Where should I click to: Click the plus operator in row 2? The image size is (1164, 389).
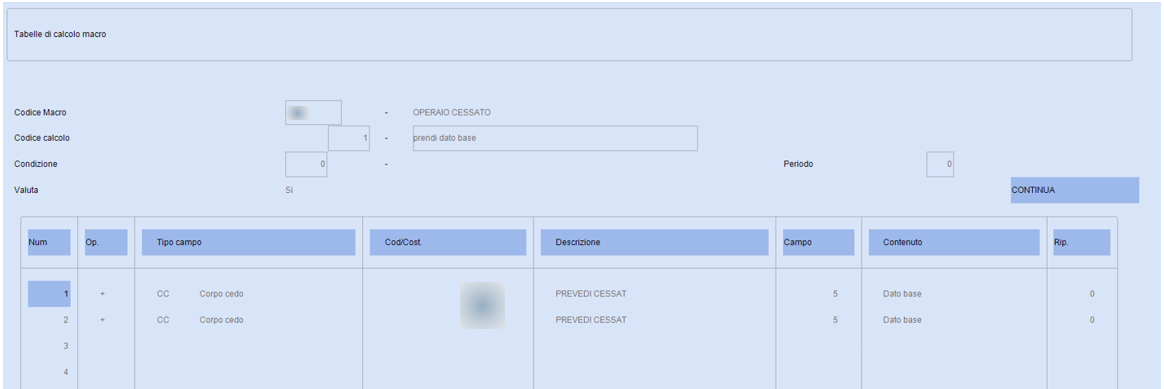coord(102,320)
